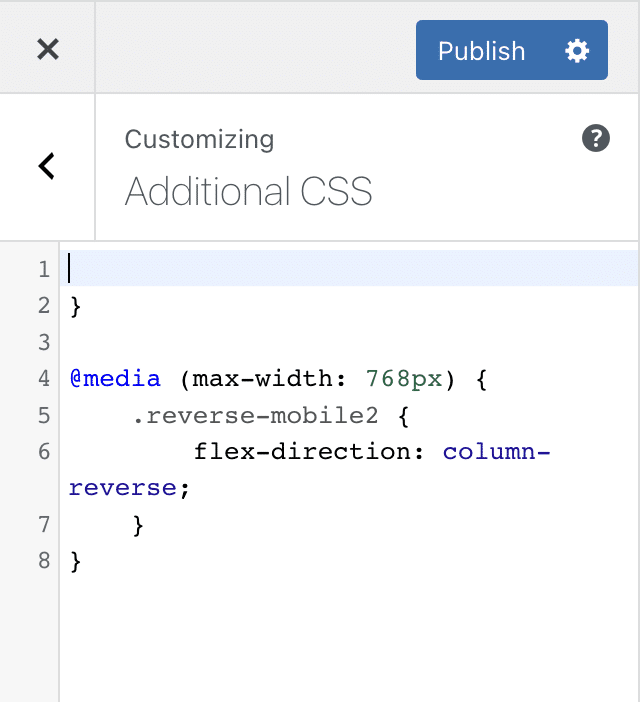Click the closing brace on line 8
The height and width of the screenshot is (702, 640).
click(76, 561)
